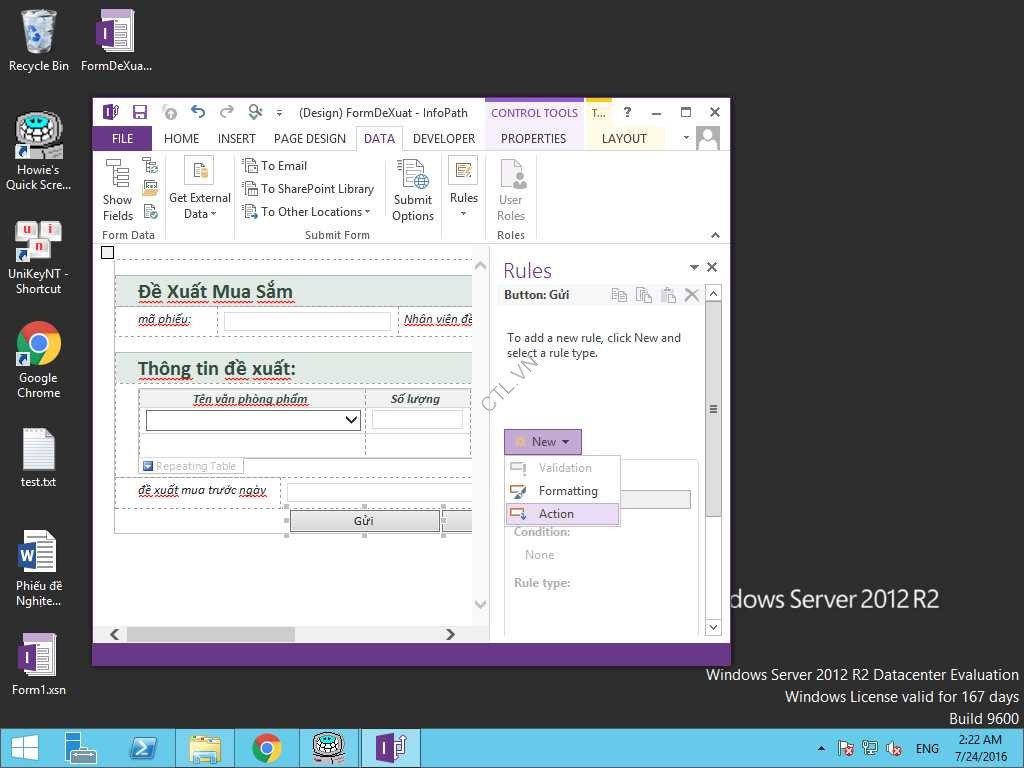Click the Gửi button in the form
The width and height of the screenshot is (1024, 768).
(364, 521)
